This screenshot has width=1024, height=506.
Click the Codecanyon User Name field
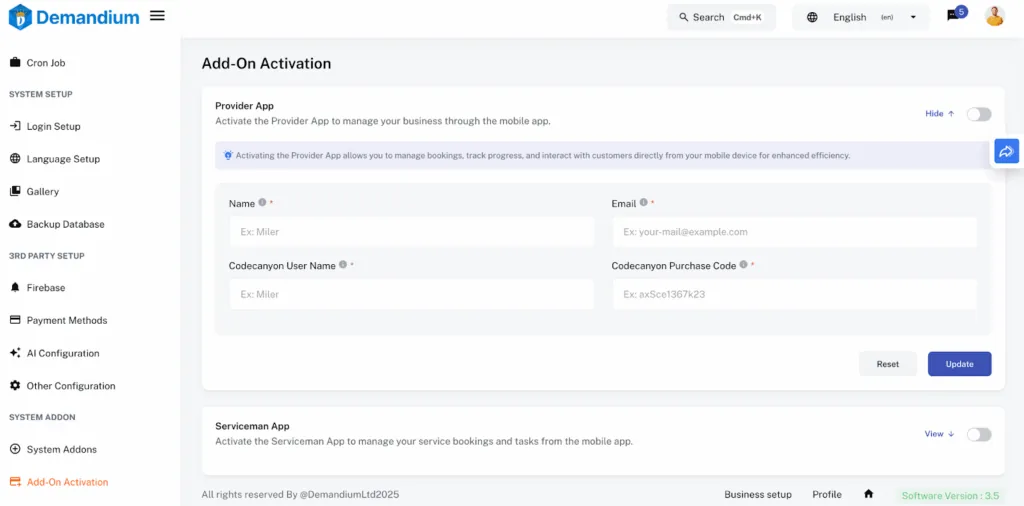(411, 294)
